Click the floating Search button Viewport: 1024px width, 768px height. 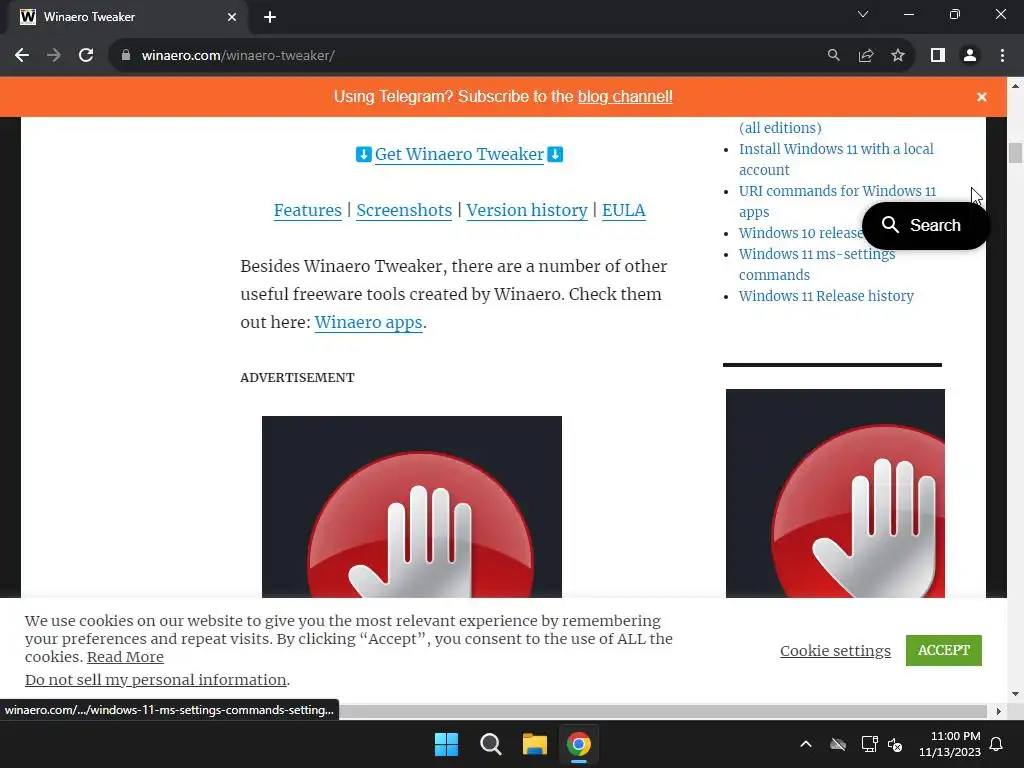pyautogui.click(x=925, y=225)
